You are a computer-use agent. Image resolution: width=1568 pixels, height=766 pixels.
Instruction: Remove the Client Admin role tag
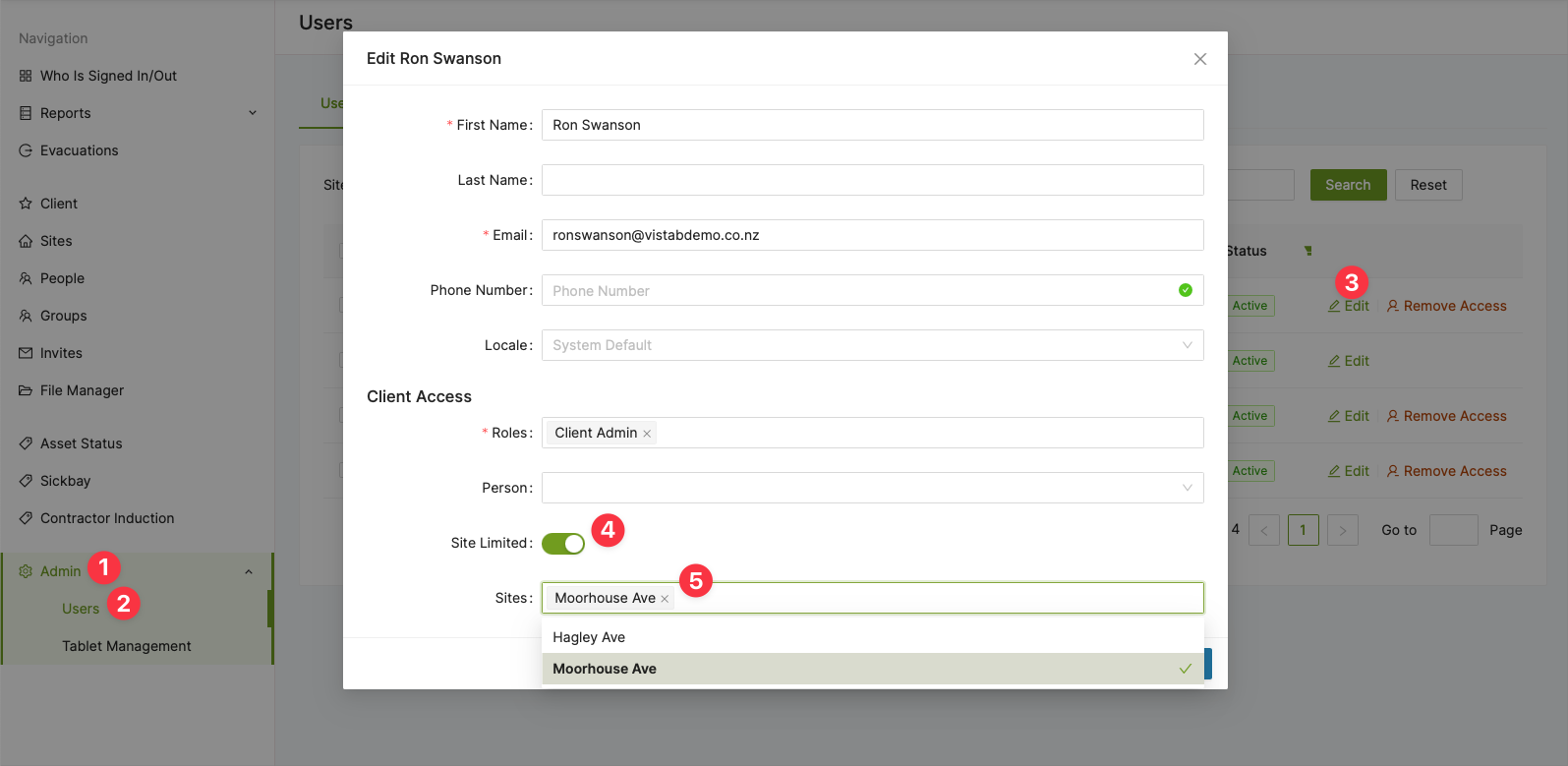(647, 434)
